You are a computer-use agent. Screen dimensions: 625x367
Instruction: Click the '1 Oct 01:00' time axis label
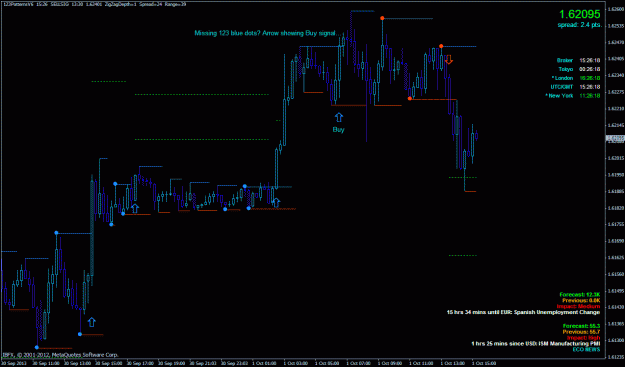[265, 363]
